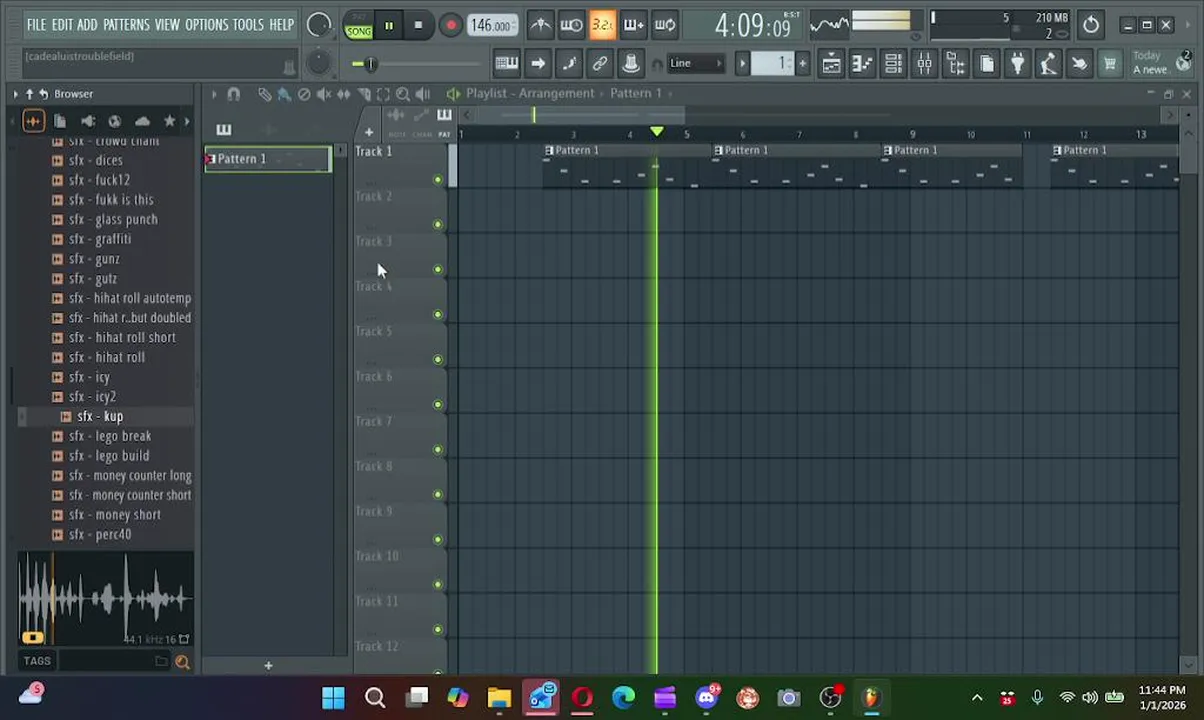1204x720 pixels.
Task: Open the OPTIONS menu
Action: (206, 24)
